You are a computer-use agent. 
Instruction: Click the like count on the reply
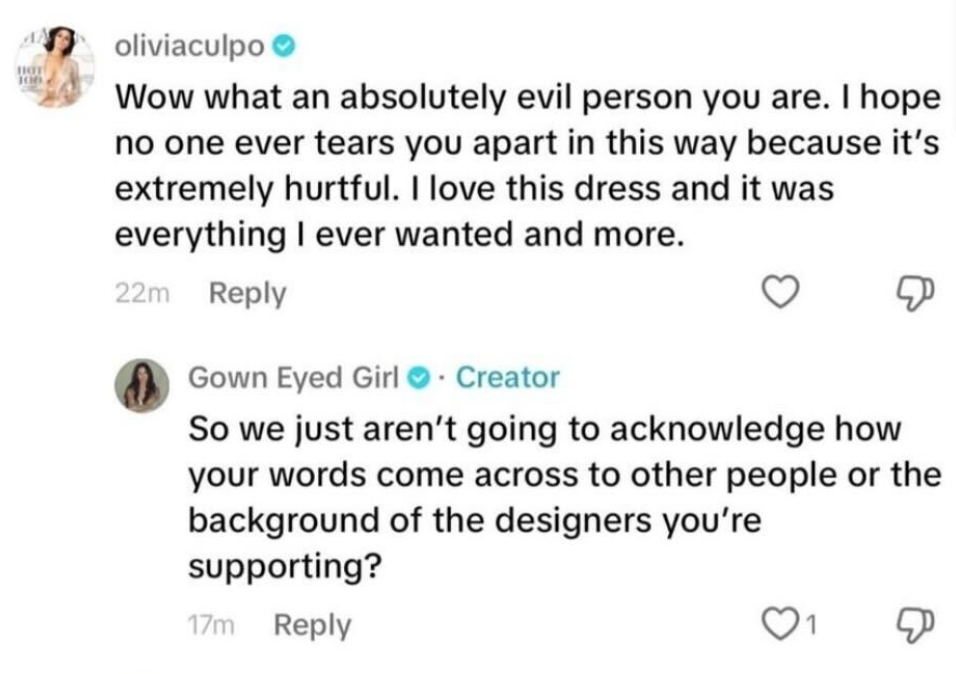coord(810,625)
